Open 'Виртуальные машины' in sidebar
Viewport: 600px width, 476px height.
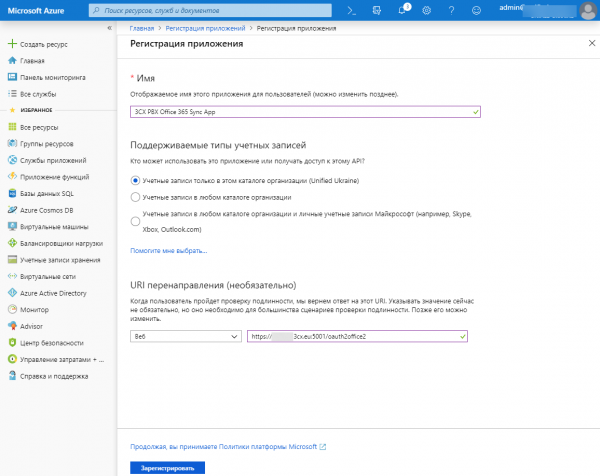(x=51, y=227)
